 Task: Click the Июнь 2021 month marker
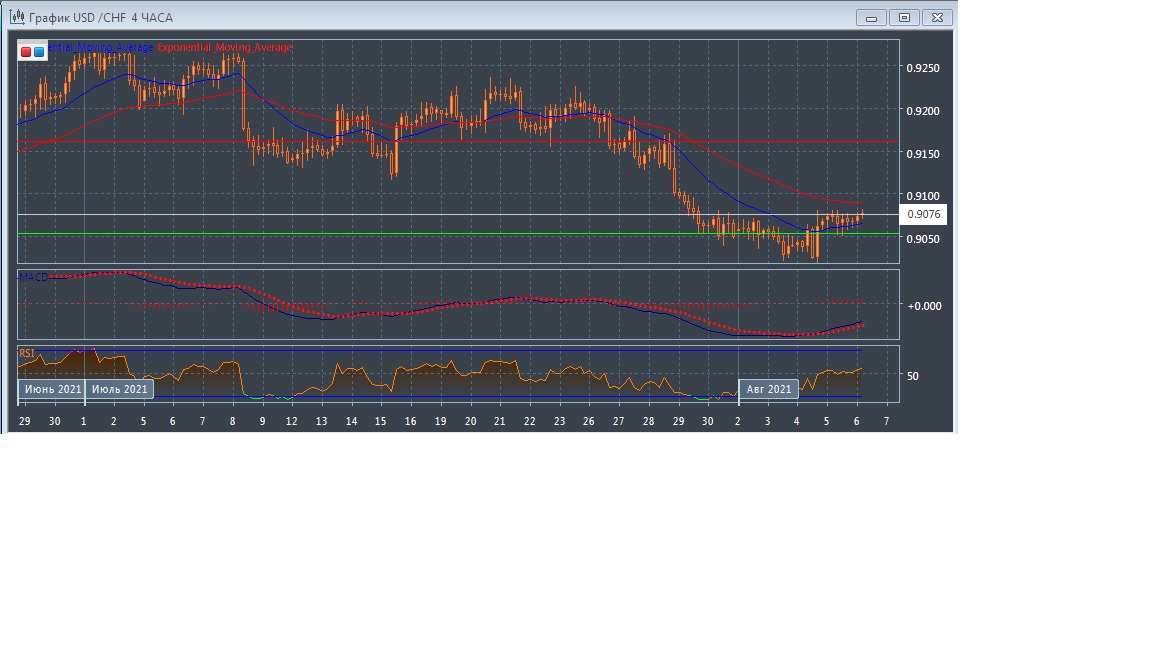(x=52, y=389)
